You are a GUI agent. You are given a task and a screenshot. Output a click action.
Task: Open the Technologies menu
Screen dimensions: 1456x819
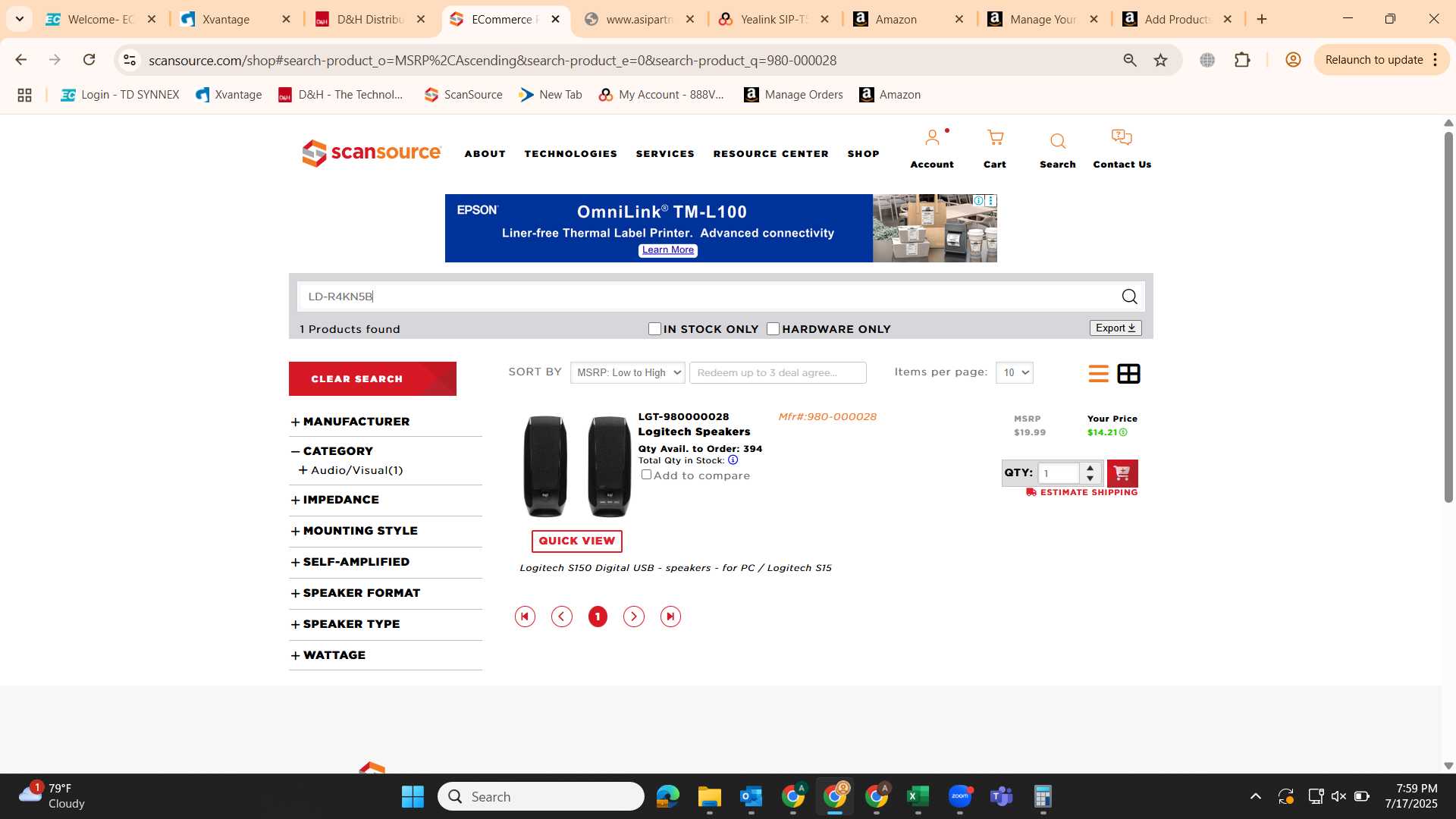pos(570,154)
